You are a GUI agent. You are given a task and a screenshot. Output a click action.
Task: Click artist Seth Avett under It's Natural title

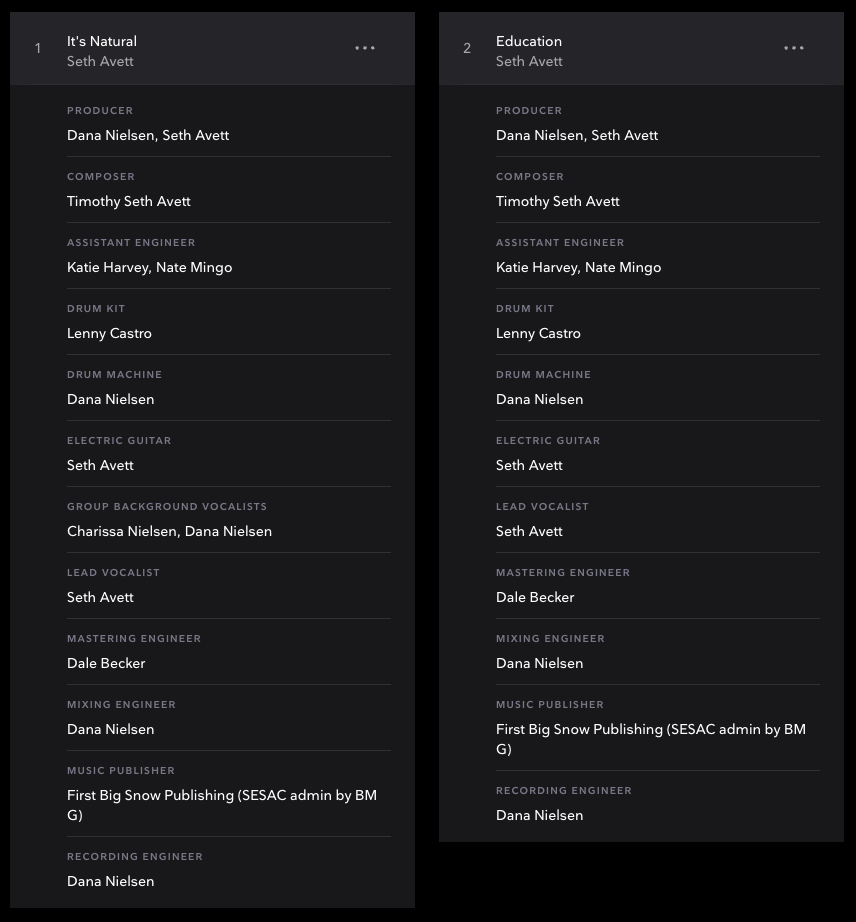(x=100, y=61)
